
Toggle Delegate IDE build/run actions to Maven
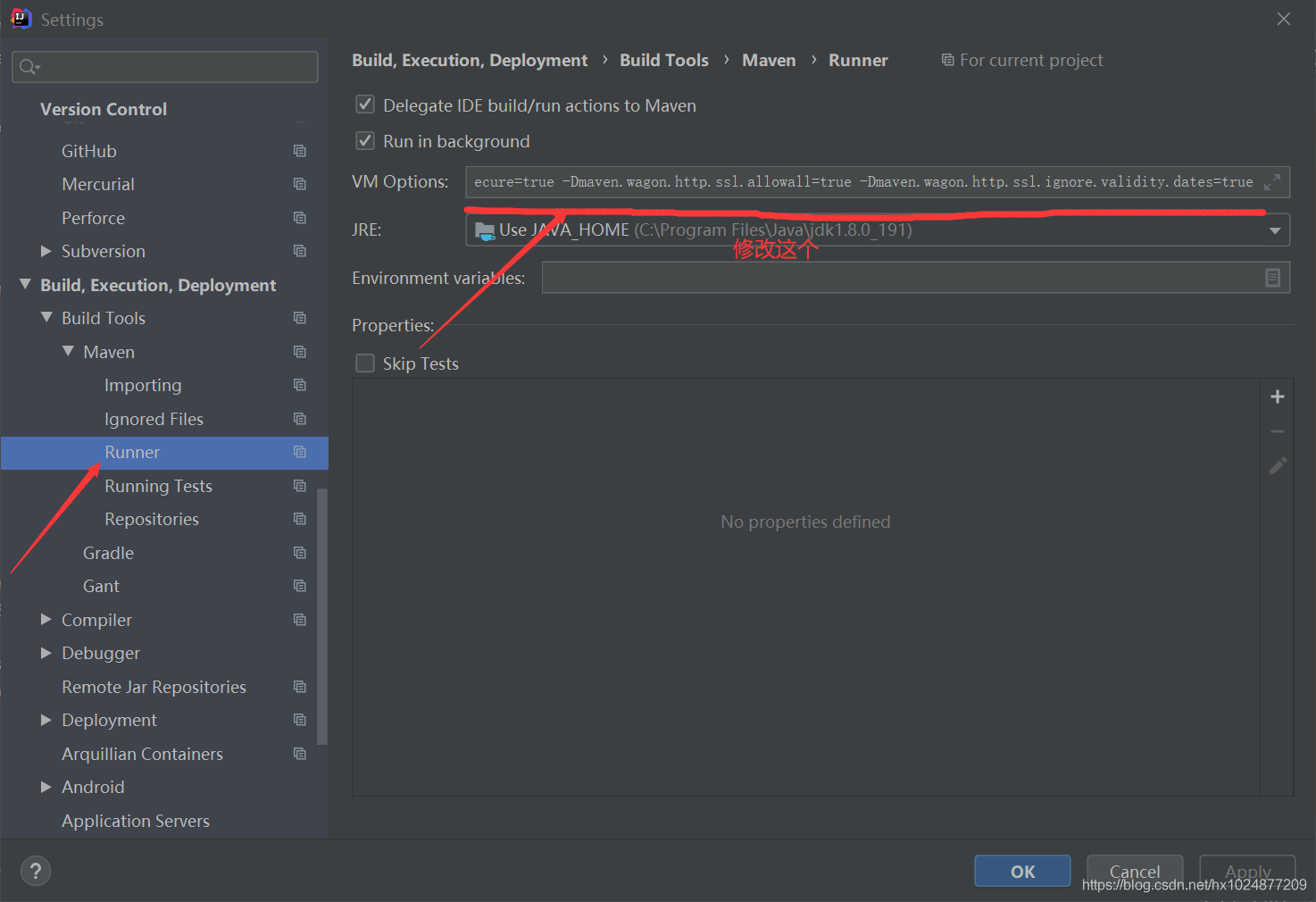click(365, 104)
